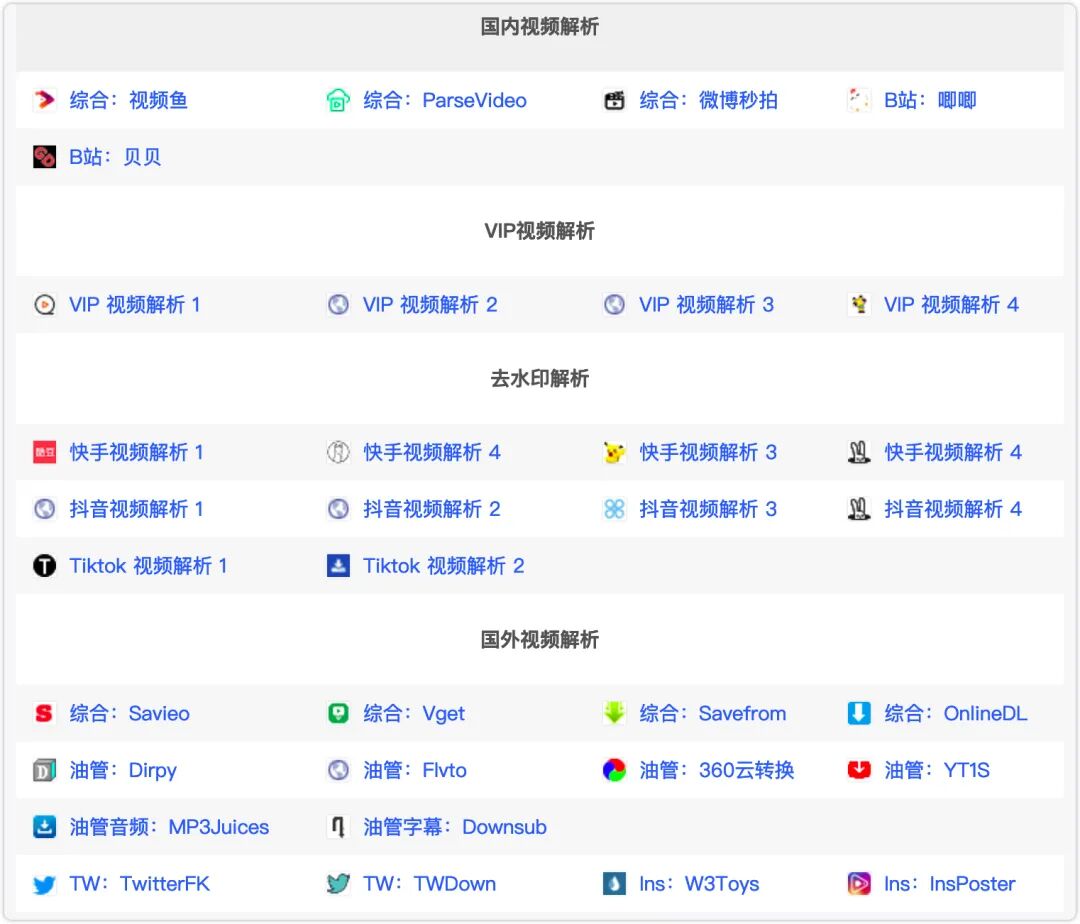Click the blue download icon beside MP3Juices
Viewport: 1080px width, 924px height.
coord(45,827)
